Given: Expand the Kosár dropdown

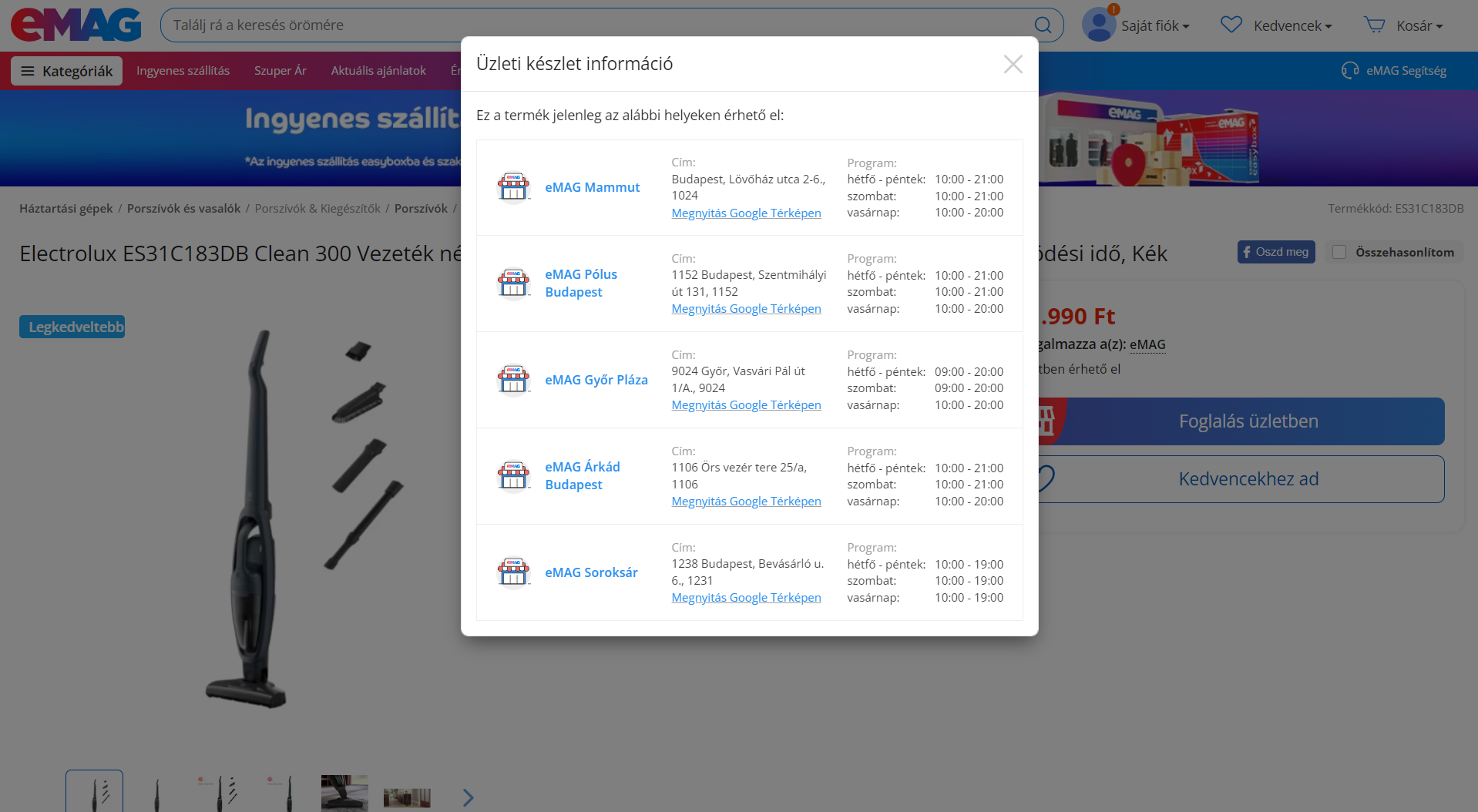Looking at the screenshot, I should click(x=1419, y=25).
